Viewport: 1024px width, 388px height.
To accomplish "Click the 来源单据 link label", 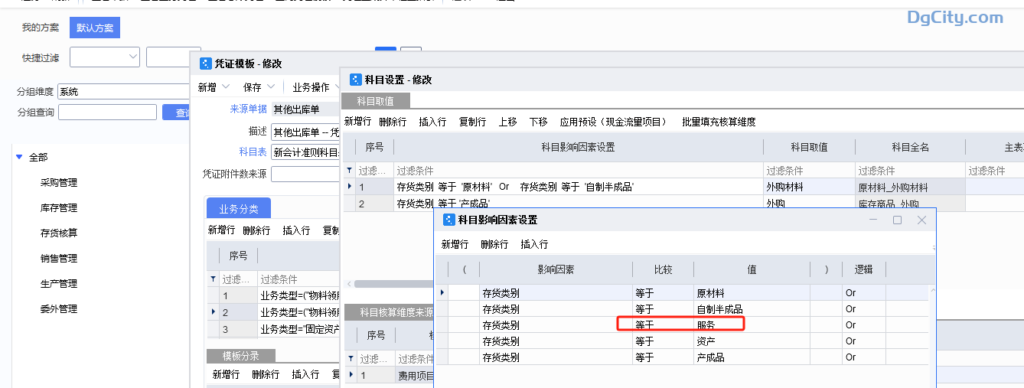I will [x=248, y=109].
